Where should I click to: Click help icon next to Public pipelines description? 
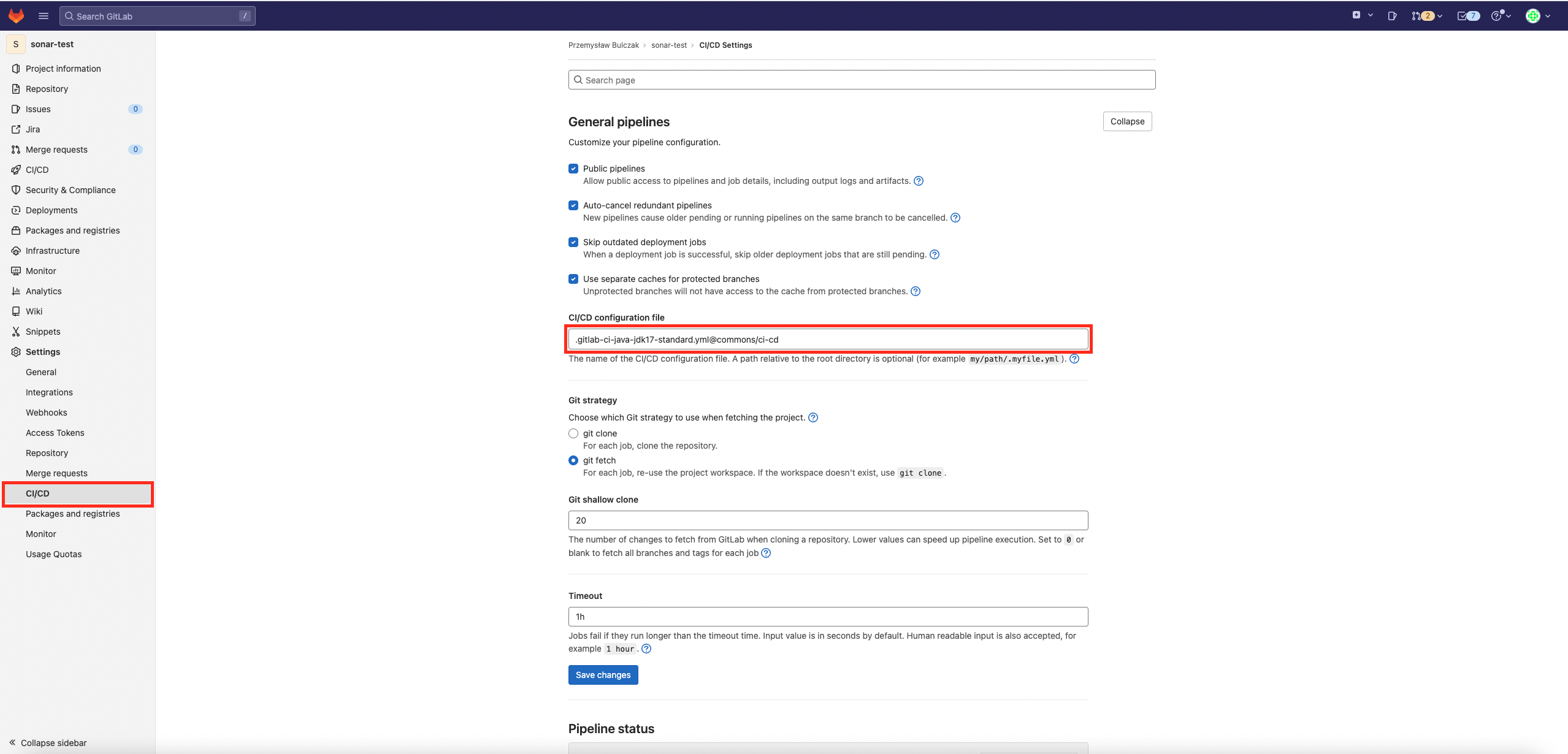coord(919,181)
